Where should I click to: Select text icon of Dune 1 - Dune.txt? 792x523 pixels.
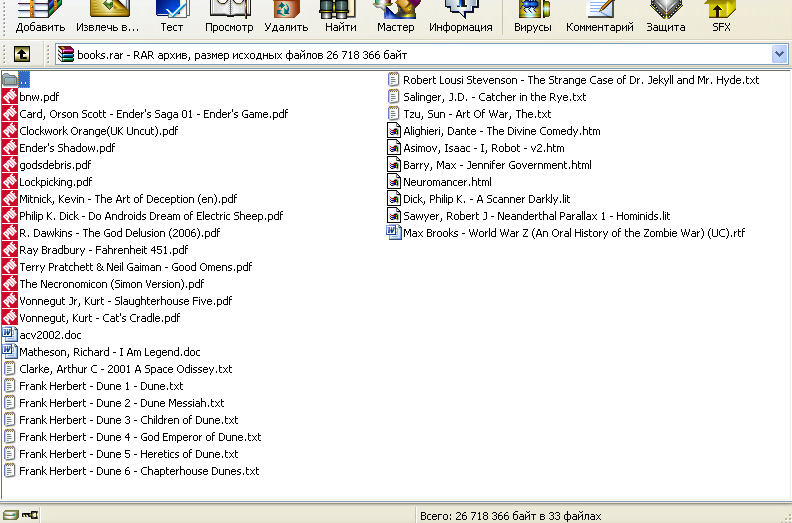click(x=10, y=386)
